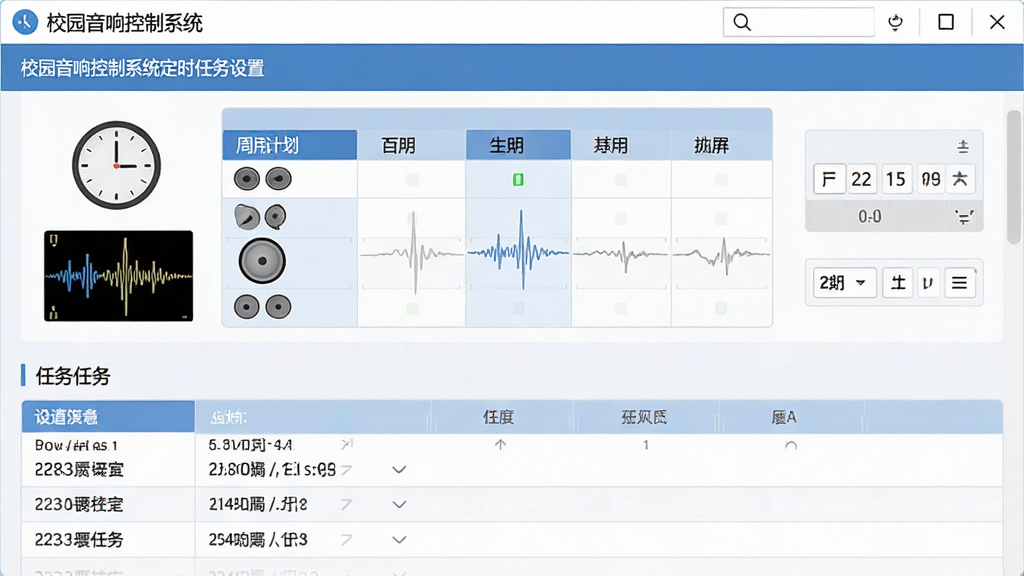This screenshot has width=1024, height=576.
Task: Click the edit arrow icon in the 2230 row
Action: click(x=347, y=504)
